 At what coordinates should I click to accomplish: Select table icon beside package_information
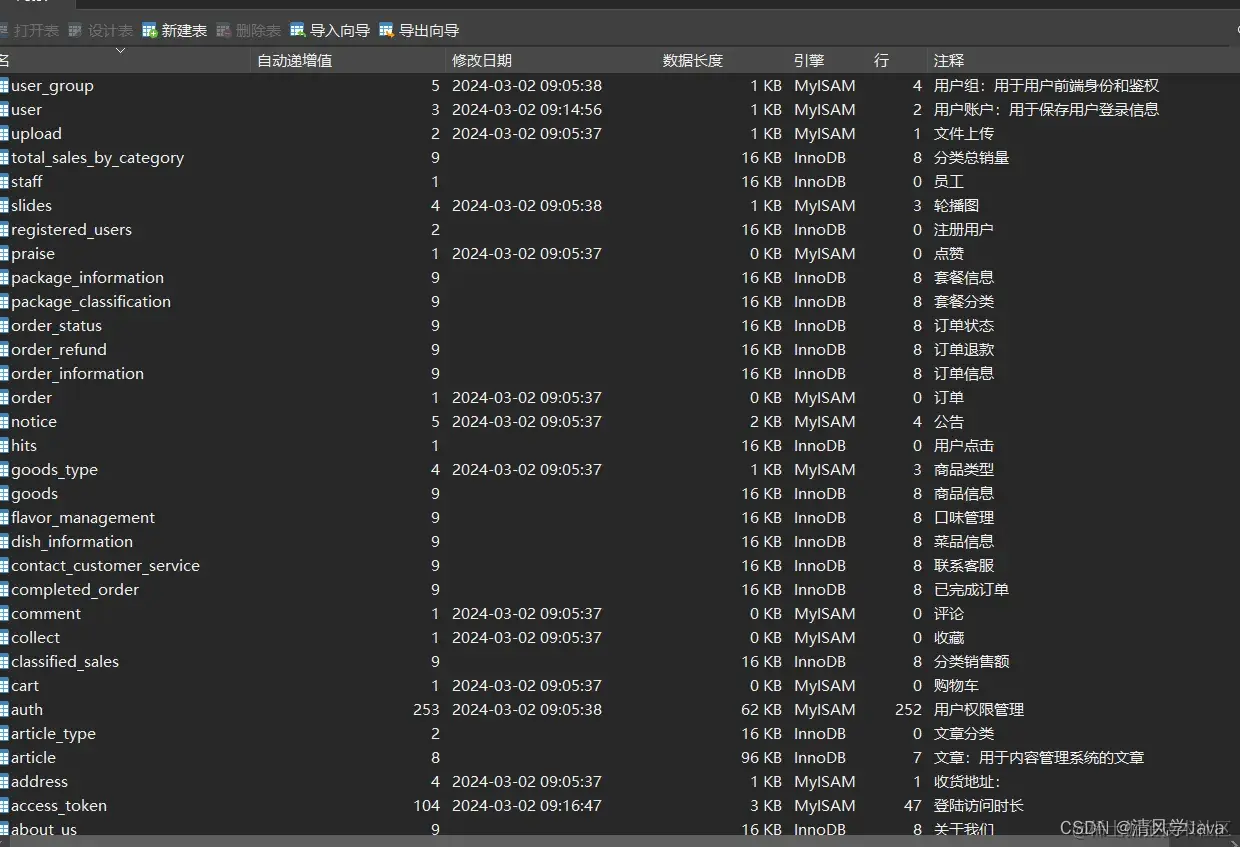pos(4,278)
